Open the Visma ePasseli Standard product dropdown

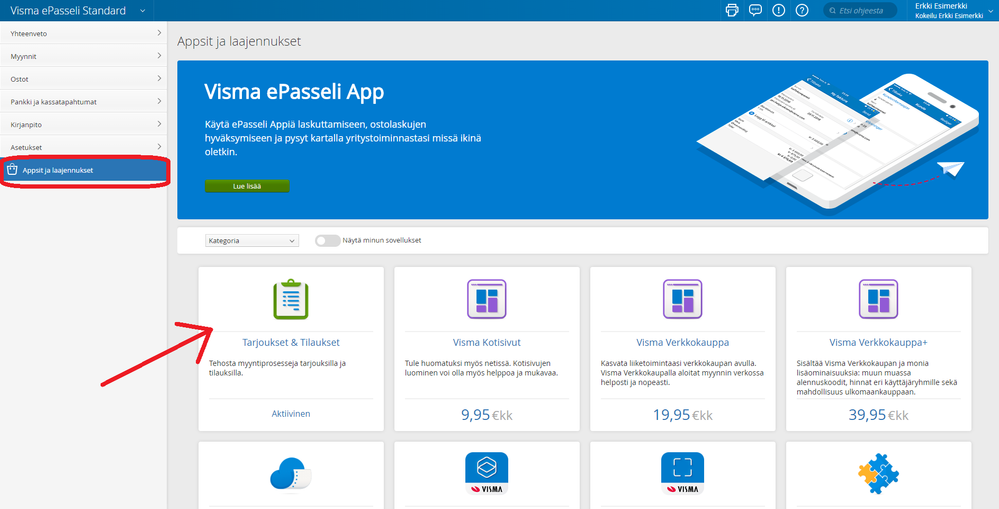pos(78,11)
